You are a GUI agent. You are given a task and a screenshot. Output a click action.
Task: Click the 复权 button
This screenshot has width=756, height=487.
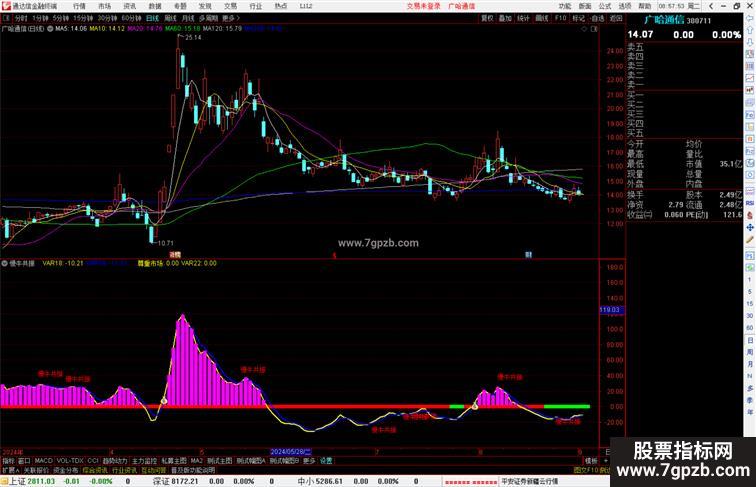pyautogui.click(x=487, y=18)
